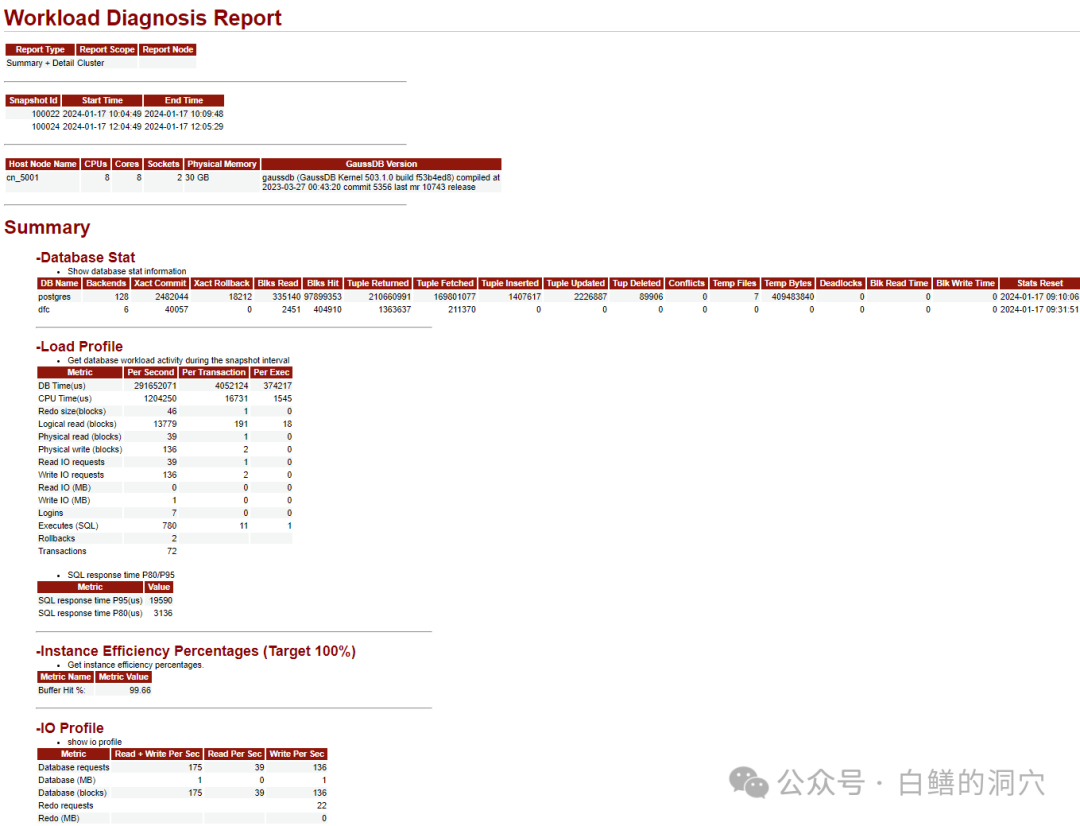
Task: Click the Read + Write Per Sec header
Action: pos(157,754)
